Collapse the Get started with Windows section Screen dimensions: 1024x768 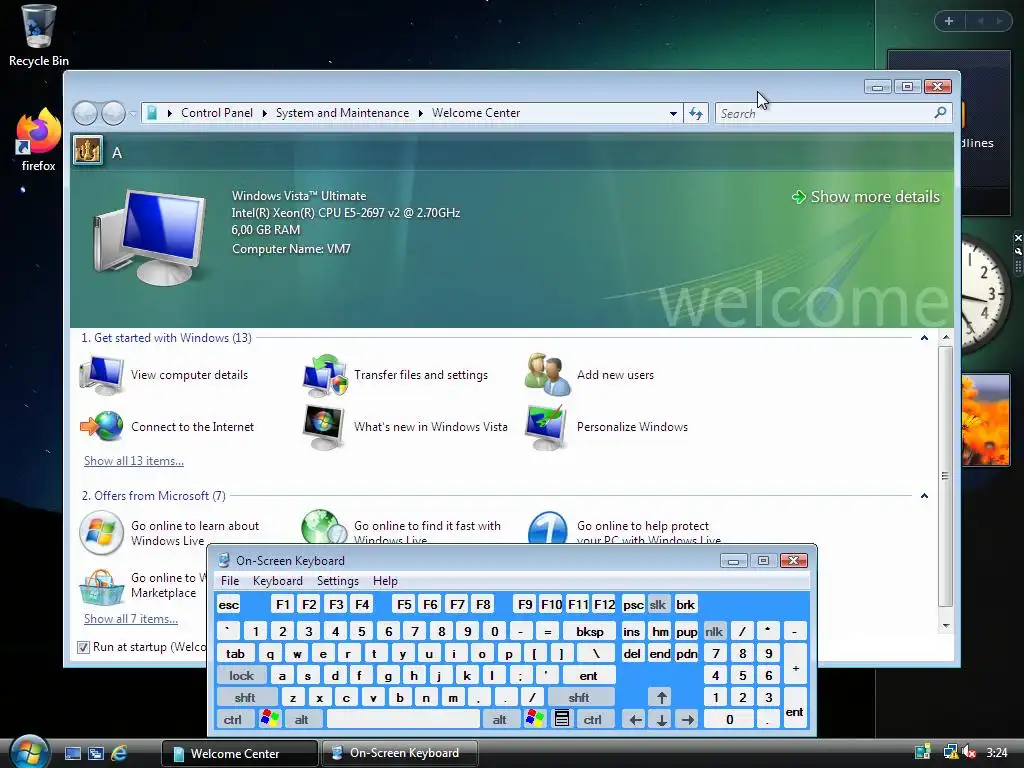[924, 338]
